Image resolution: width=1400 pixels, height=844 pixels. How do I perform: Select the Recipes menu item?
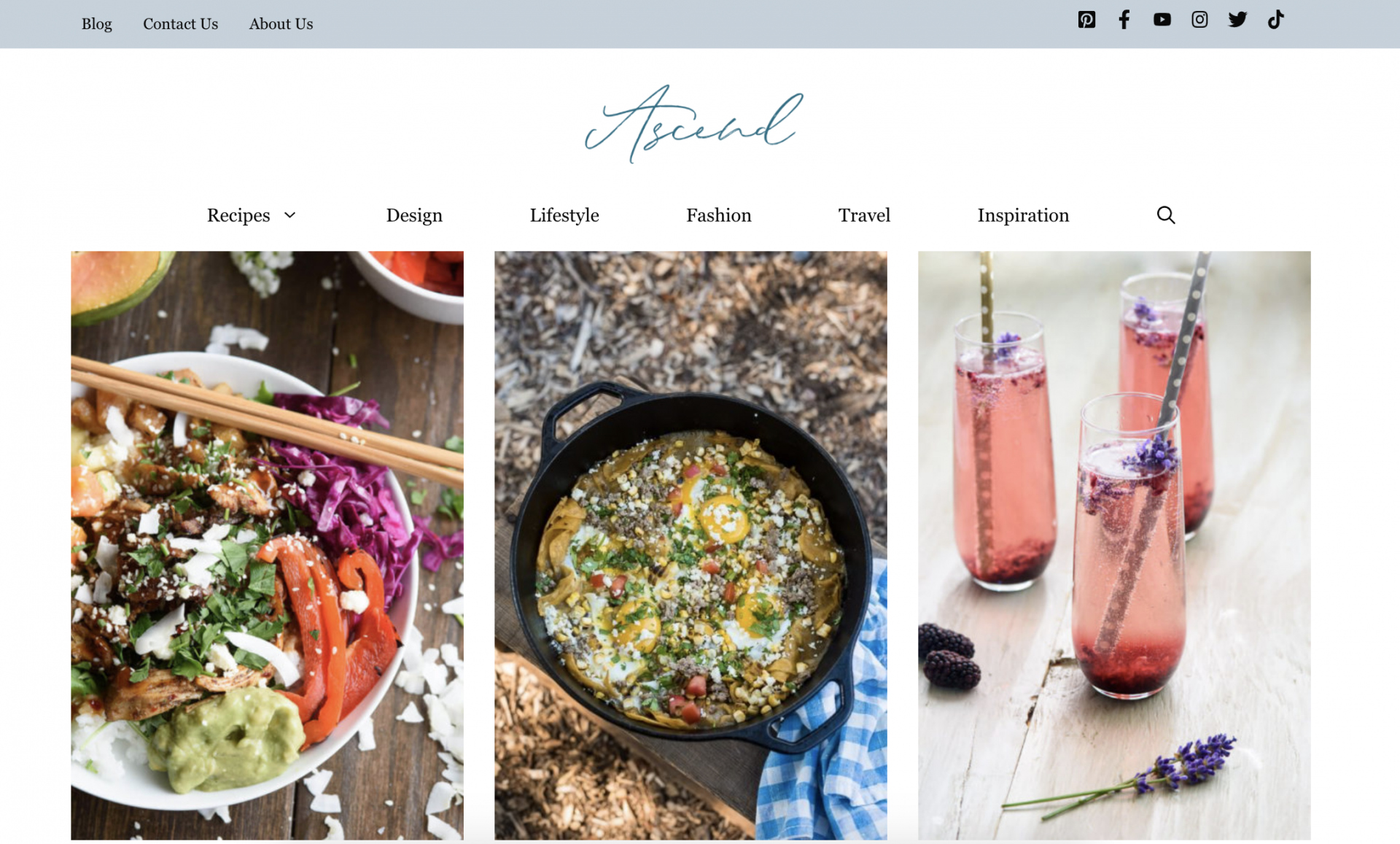[238, 215]
